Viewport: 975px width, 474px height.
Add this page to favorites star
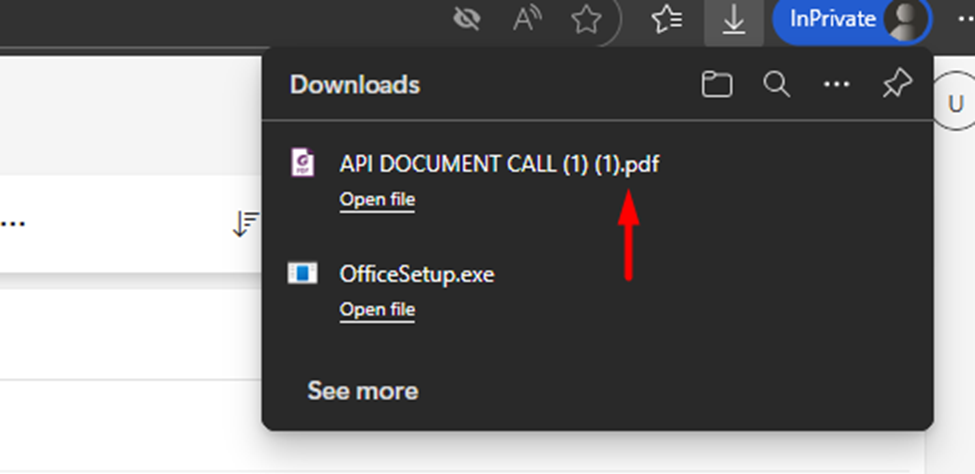(x=586, y=20)
